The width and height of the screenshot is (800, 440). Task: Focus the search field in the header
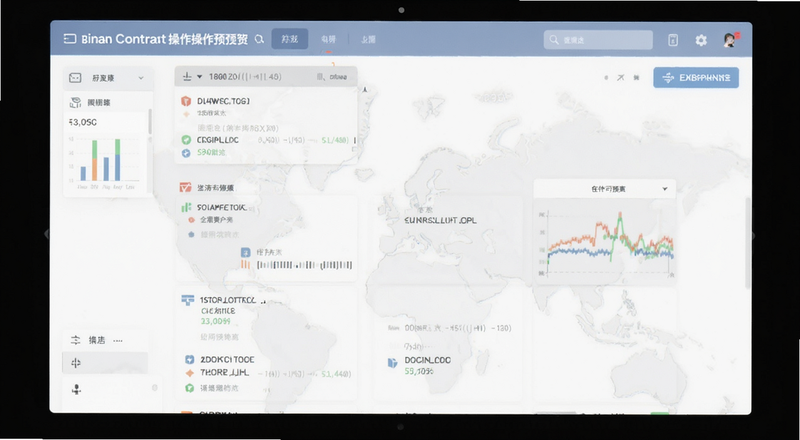coord(598,40)
